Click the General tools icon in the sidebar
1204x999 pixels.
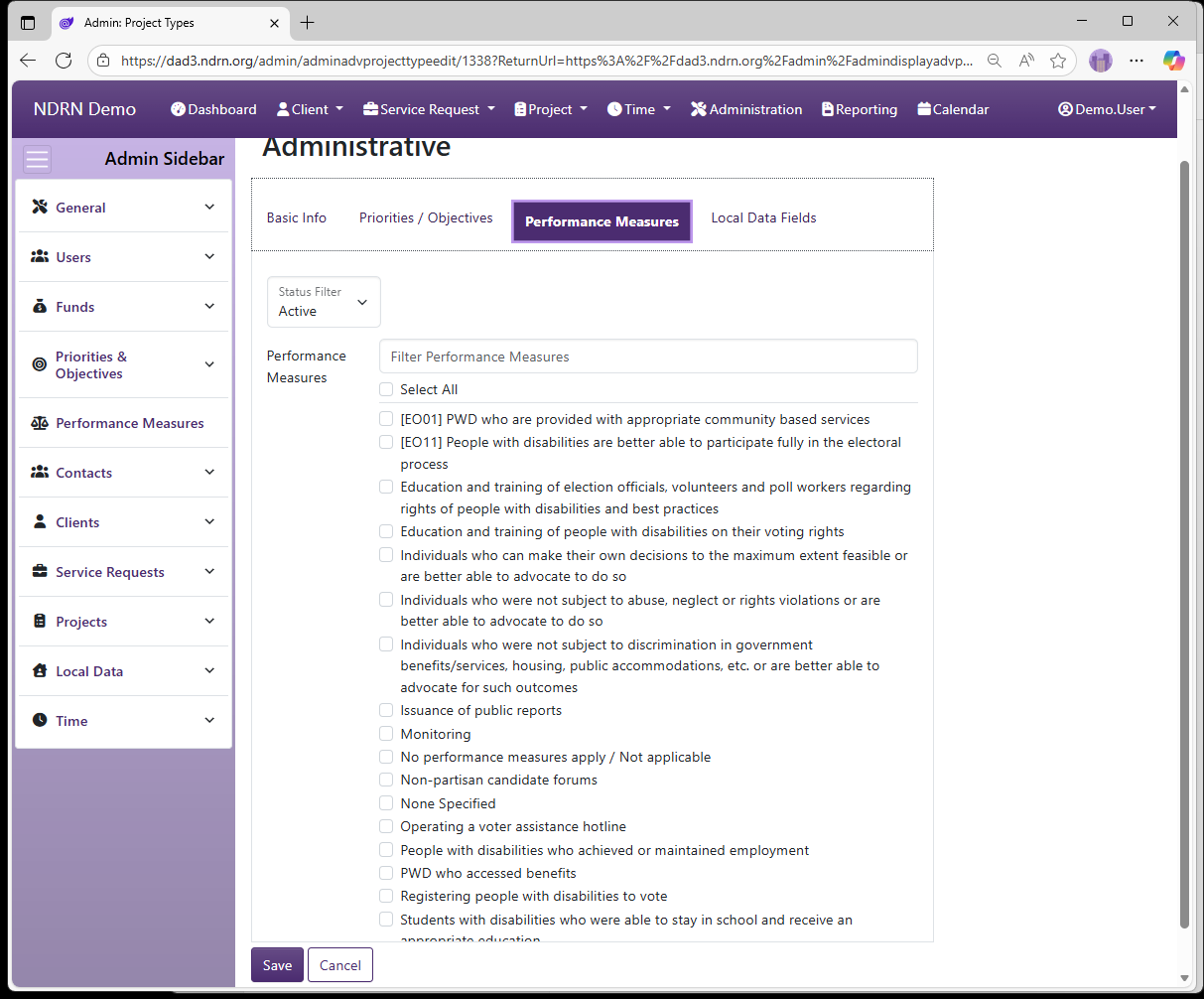[40, 207]
